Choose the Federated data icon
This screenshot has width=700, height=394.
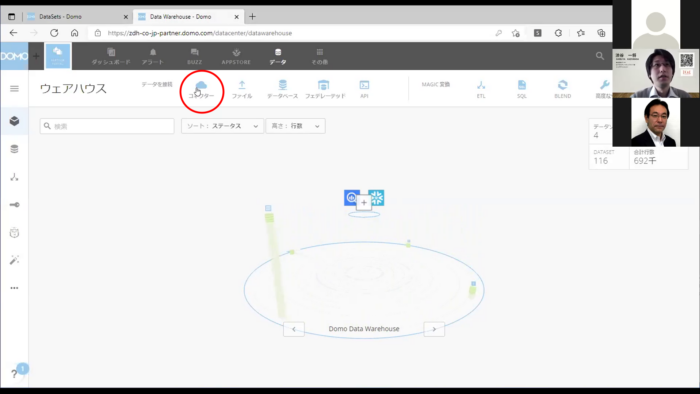click(x=324, y=85)
